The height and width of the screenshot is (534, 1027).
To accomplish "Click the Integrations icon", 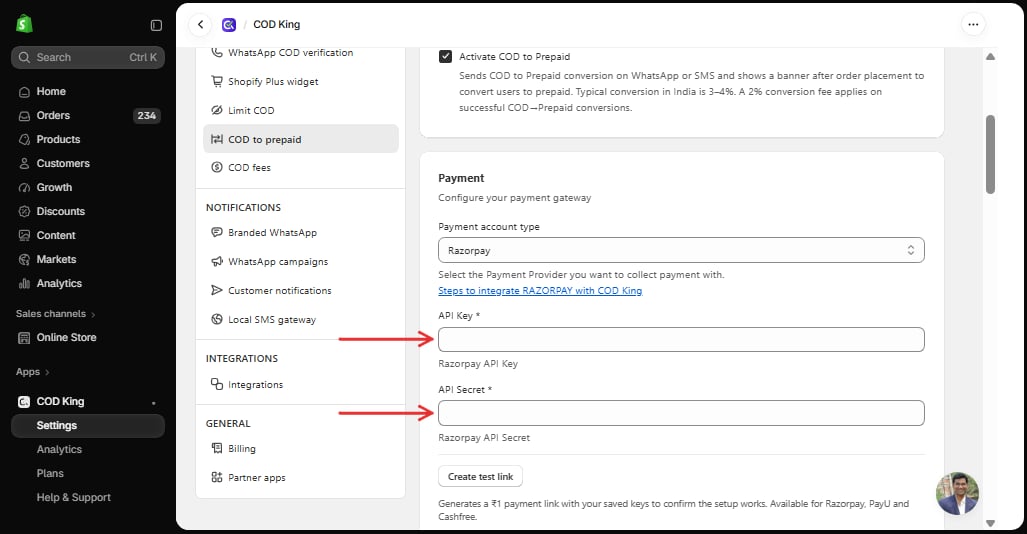I will [217, 384].
